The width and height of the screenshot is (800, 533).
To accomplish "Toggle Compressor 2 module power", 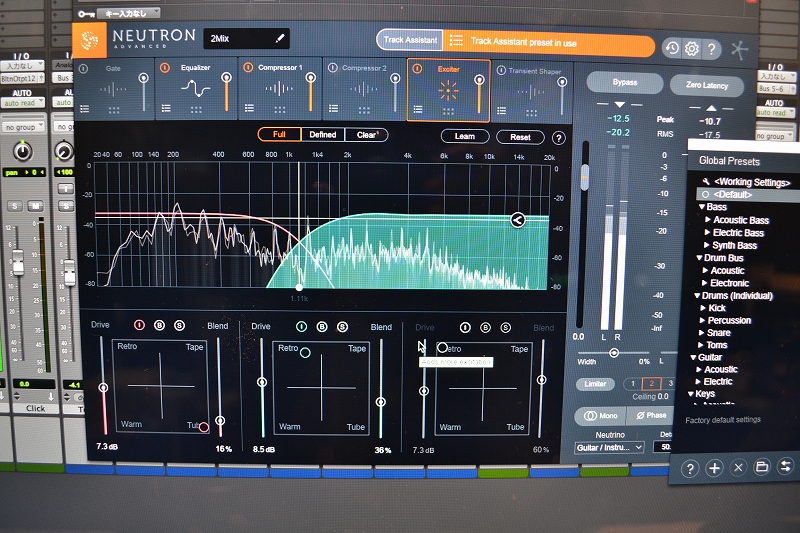I will [333, 67].
